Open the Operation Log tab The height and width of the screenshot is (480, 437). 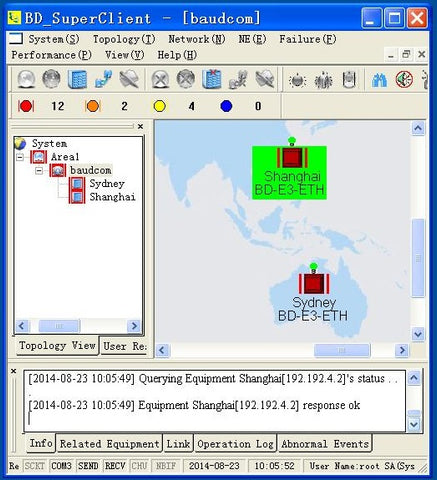click(235, 444)
